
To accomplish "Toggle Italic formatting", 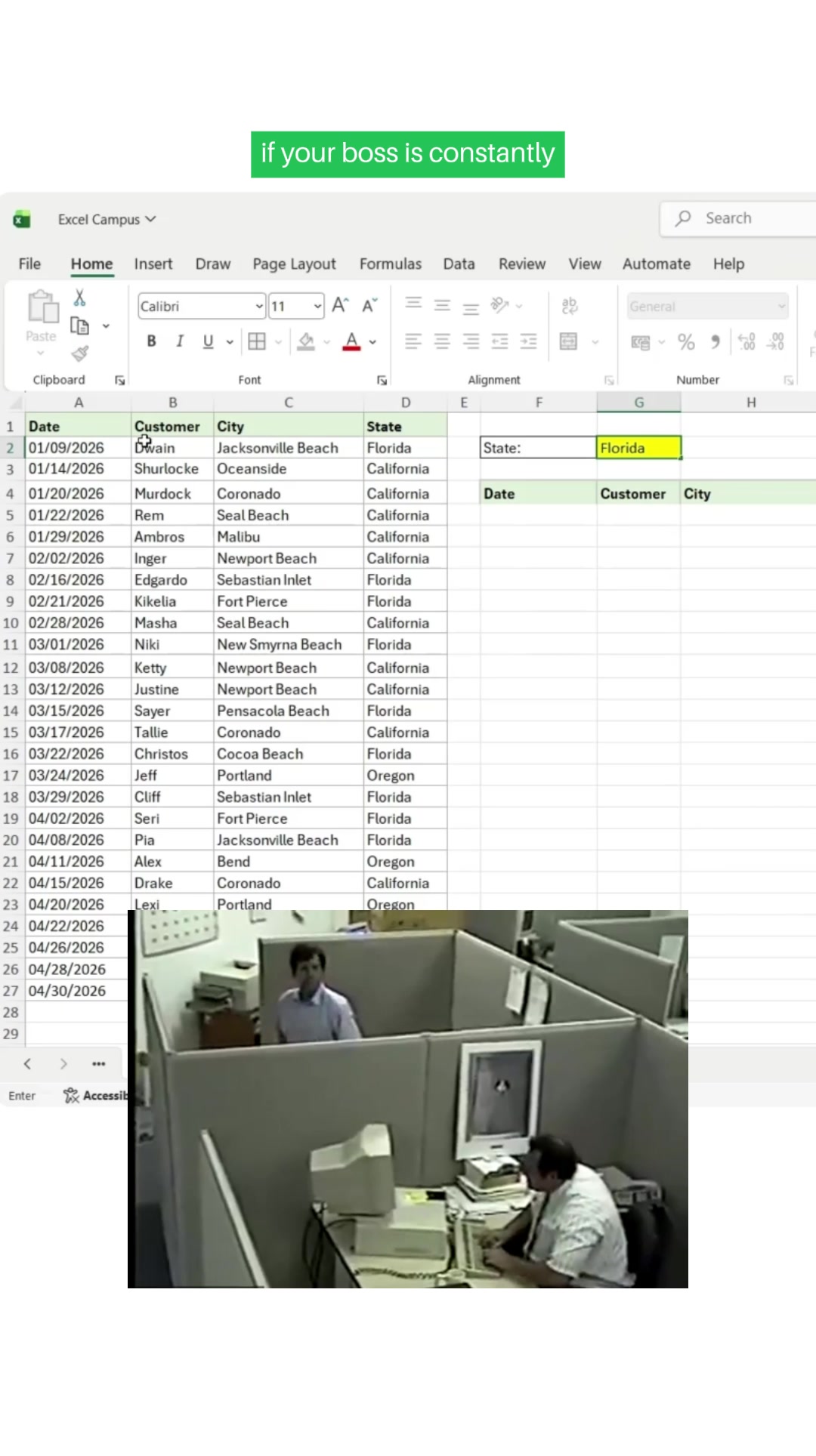I will (x=180, y=341).
